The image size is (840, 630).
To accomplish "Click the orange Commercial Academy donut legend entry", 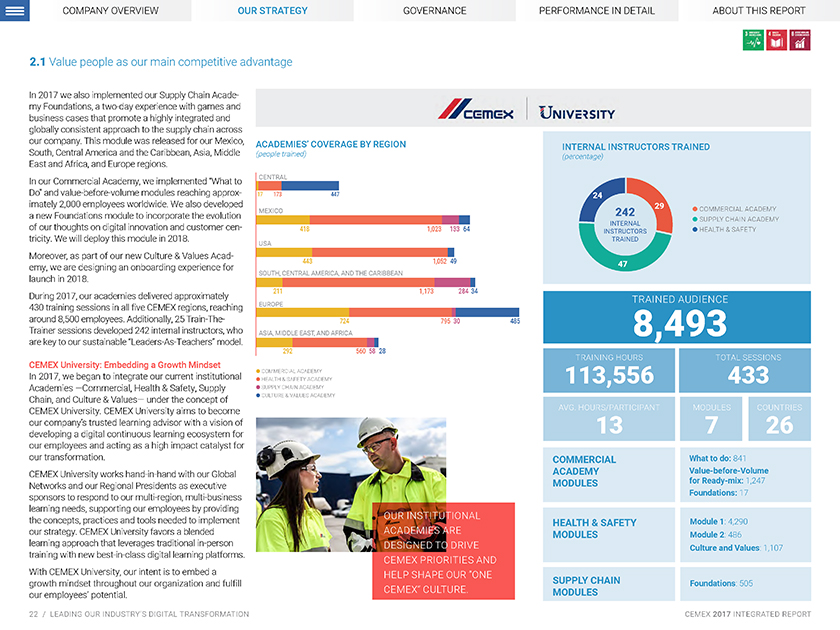I will click(x=734, y=209).
